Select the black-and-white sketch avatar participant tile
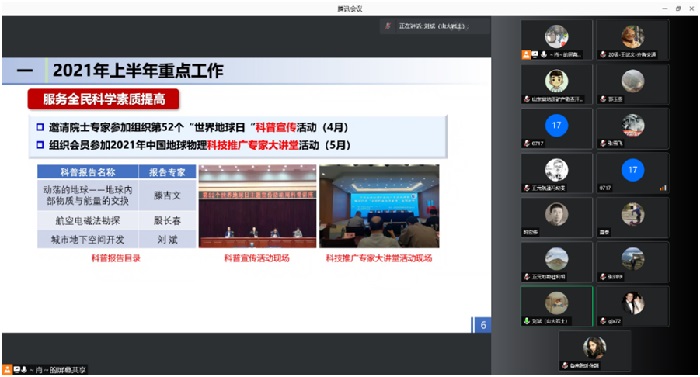700x377 pixels. pyautogui.click(x=556, y=173)
